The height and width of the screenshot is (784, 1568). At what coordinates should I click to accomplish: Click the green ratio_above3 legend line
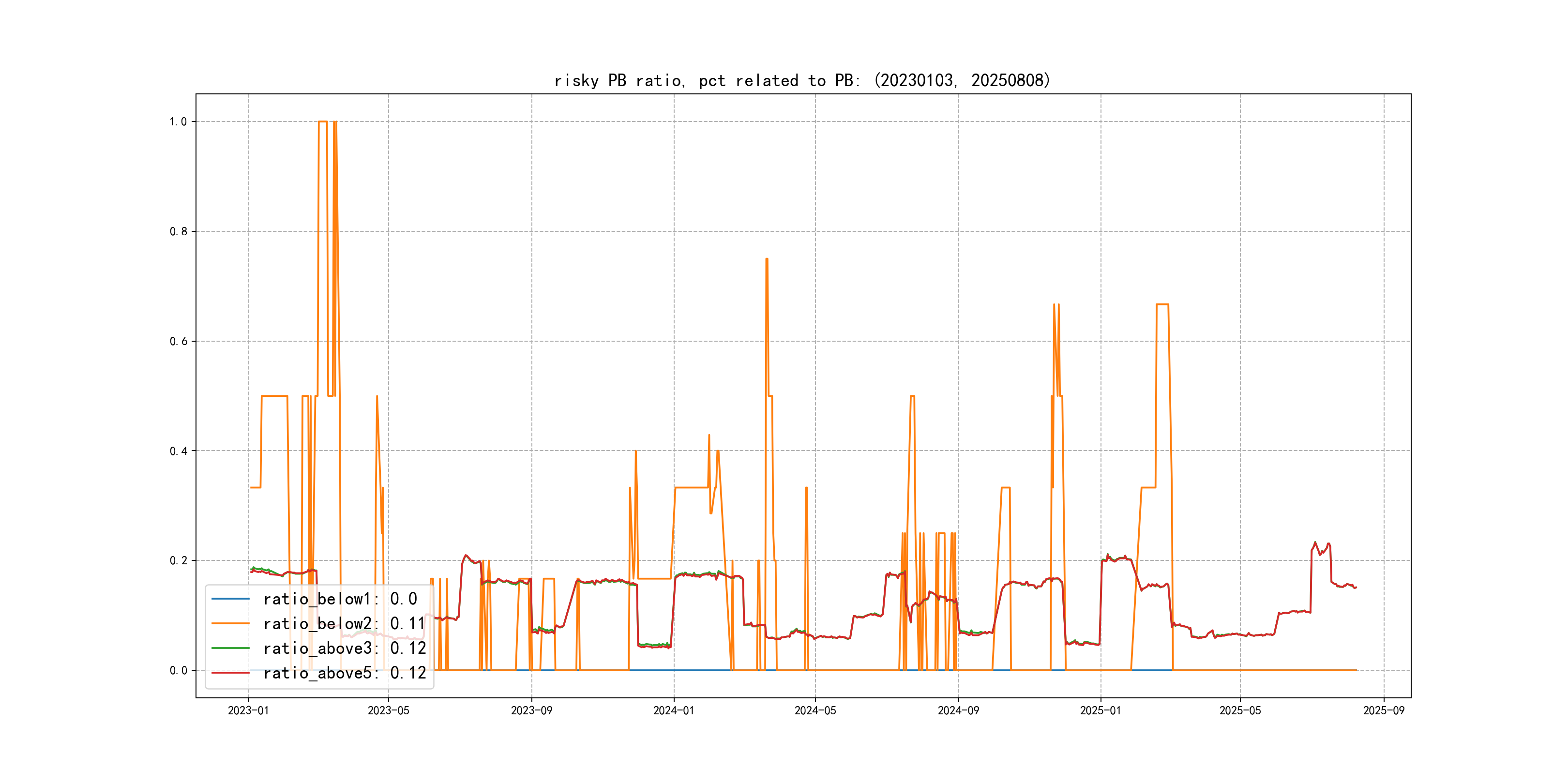point(230,648)
